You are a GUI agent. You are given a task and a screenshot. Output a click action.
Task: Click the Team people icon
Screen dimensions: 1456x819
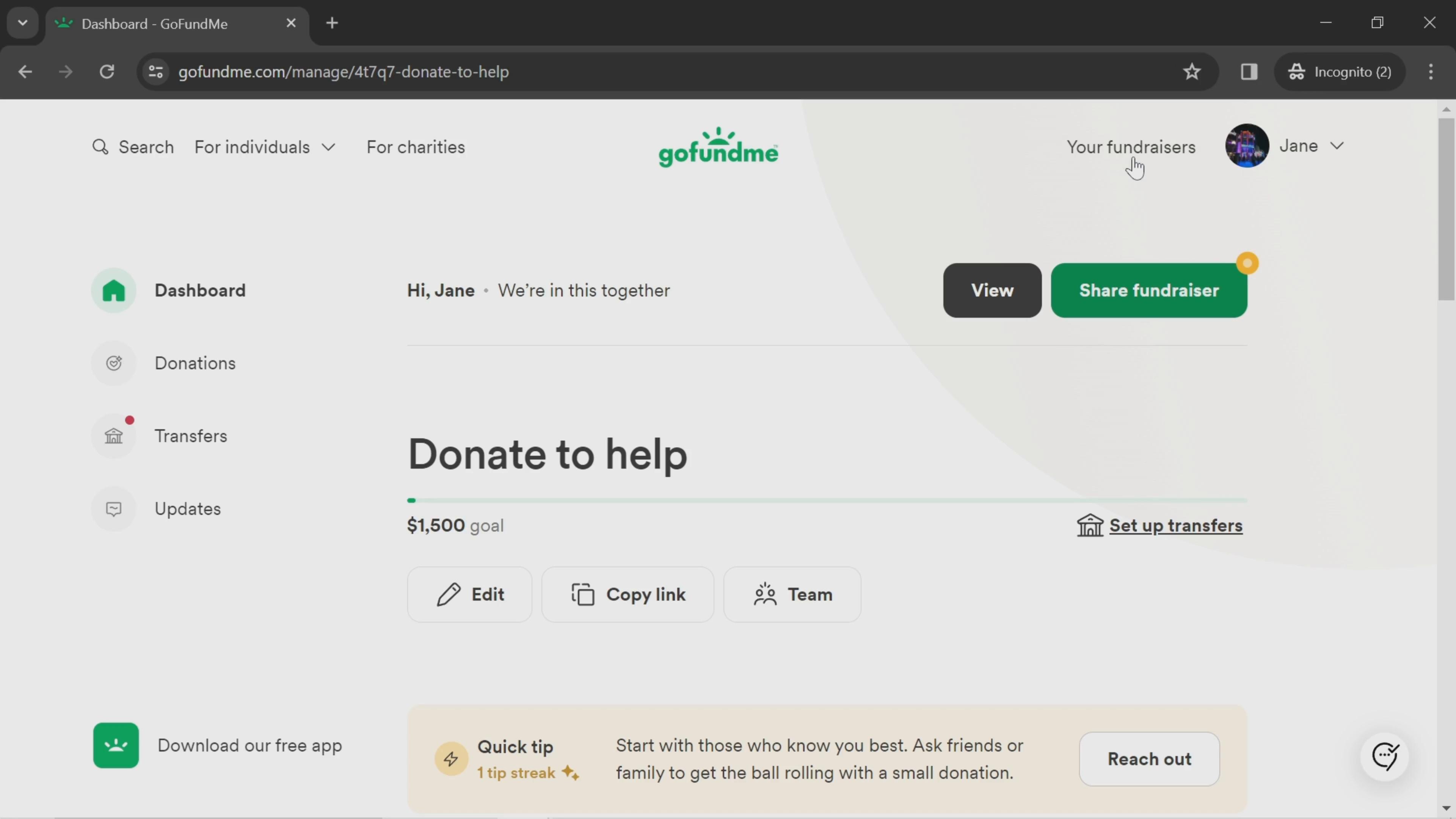coord(766,594)
